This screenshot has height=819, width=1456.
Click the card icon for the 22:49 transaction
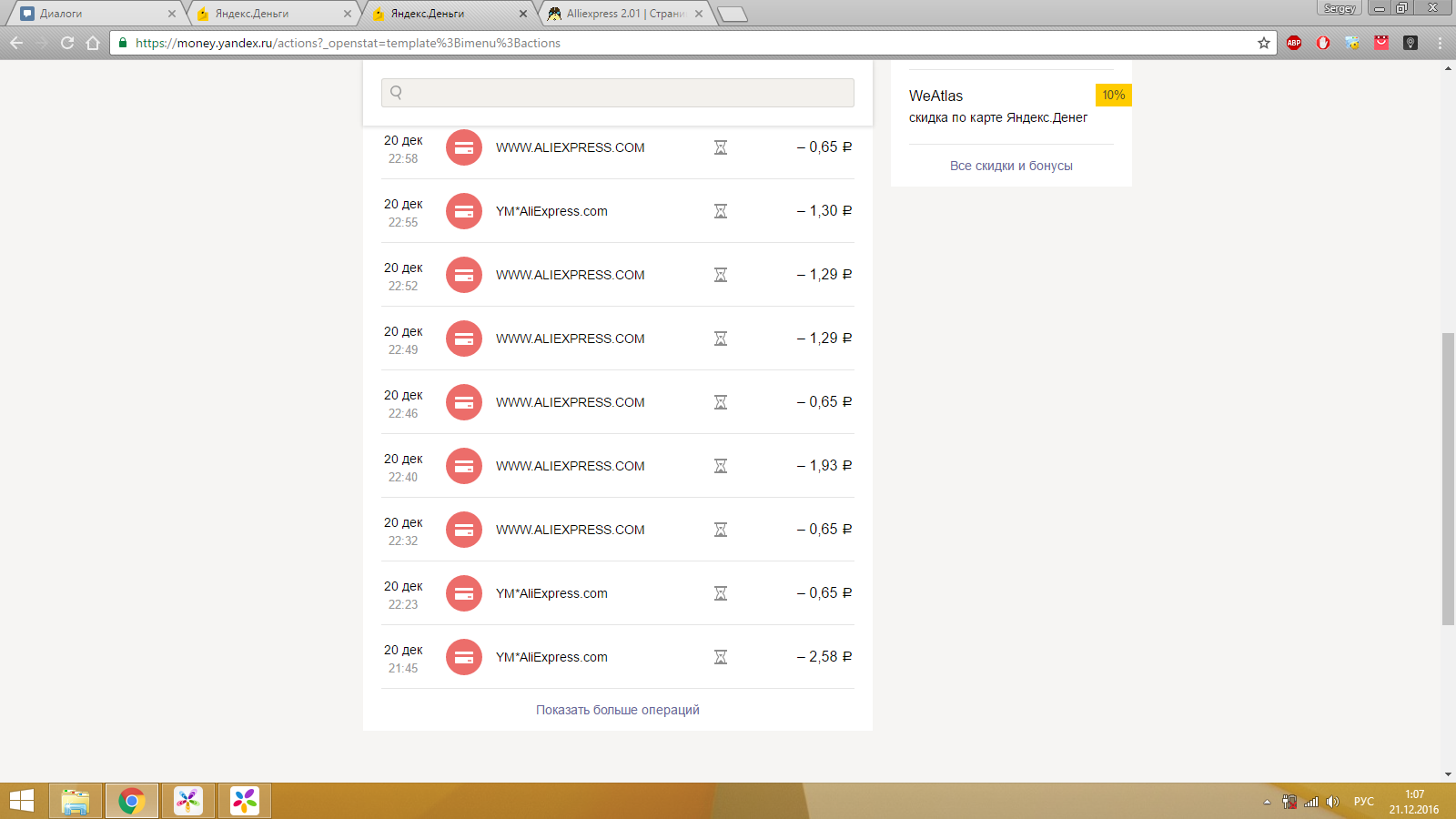point(464,339)
